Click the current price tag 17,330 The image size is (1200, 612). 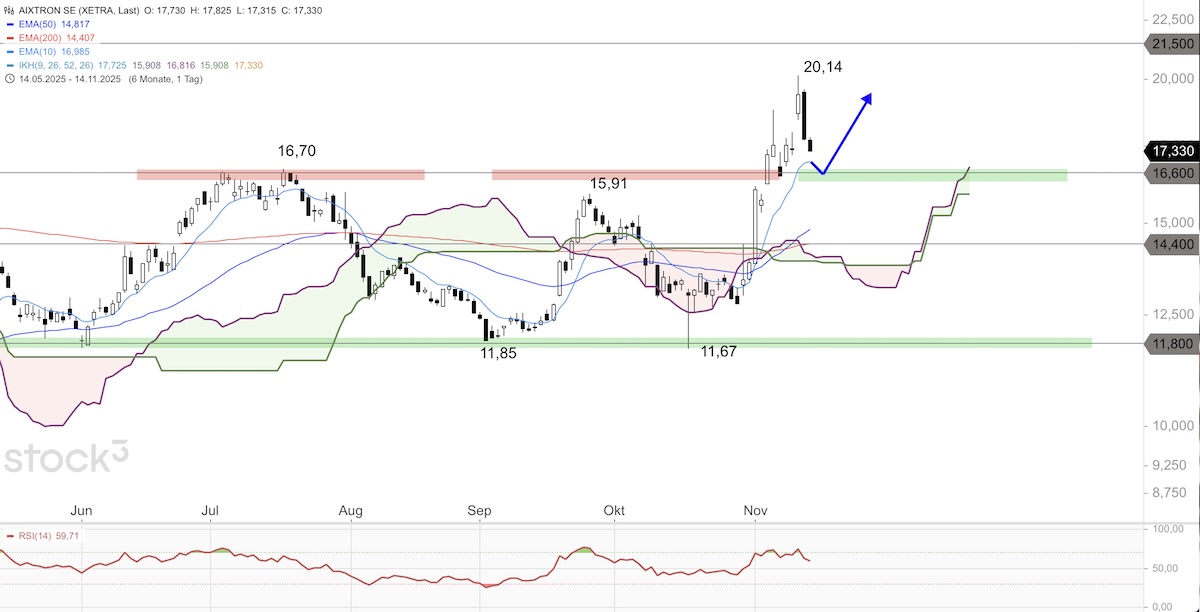pos(1171,151)
